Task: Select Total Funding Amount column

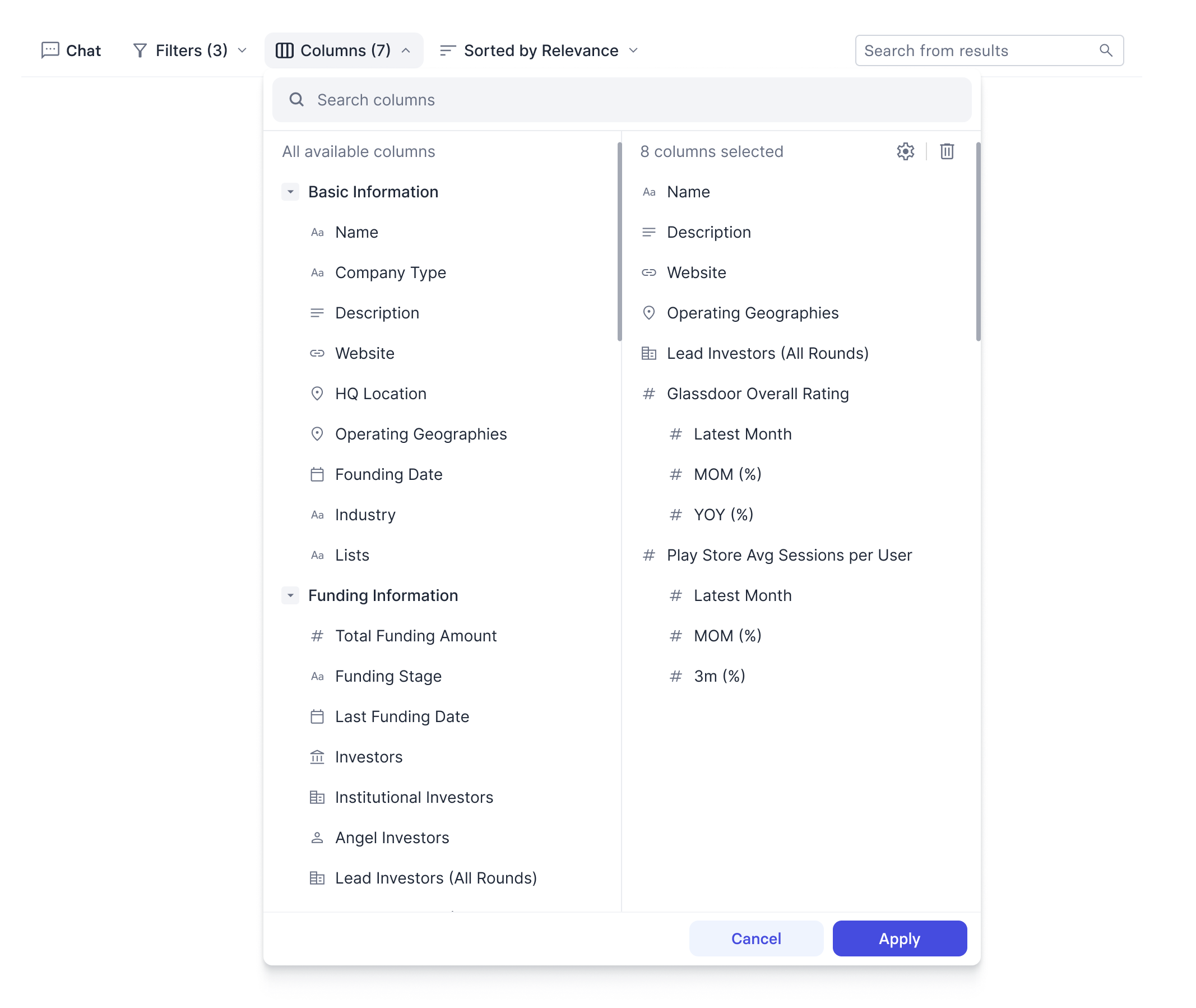Action: (415, 636)
